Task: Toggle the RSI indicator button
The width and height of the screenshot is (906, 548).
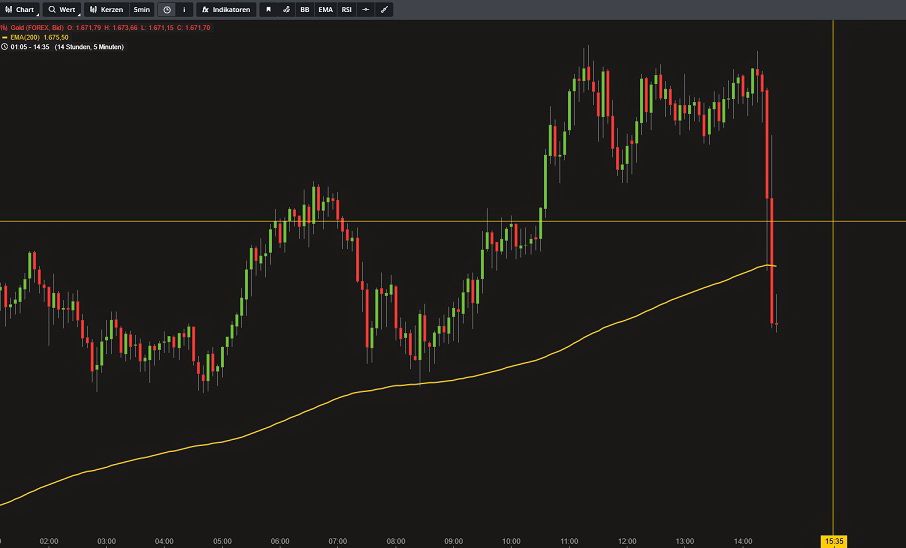Action: pyautogui.click(x=347, y=9)
